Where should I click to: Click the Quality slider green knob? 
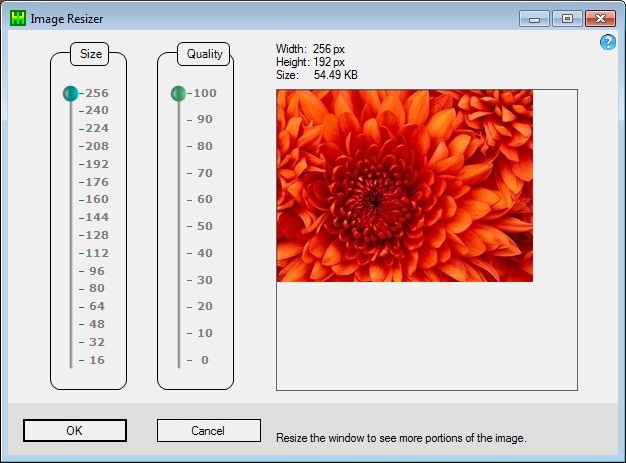click(178, 93)
